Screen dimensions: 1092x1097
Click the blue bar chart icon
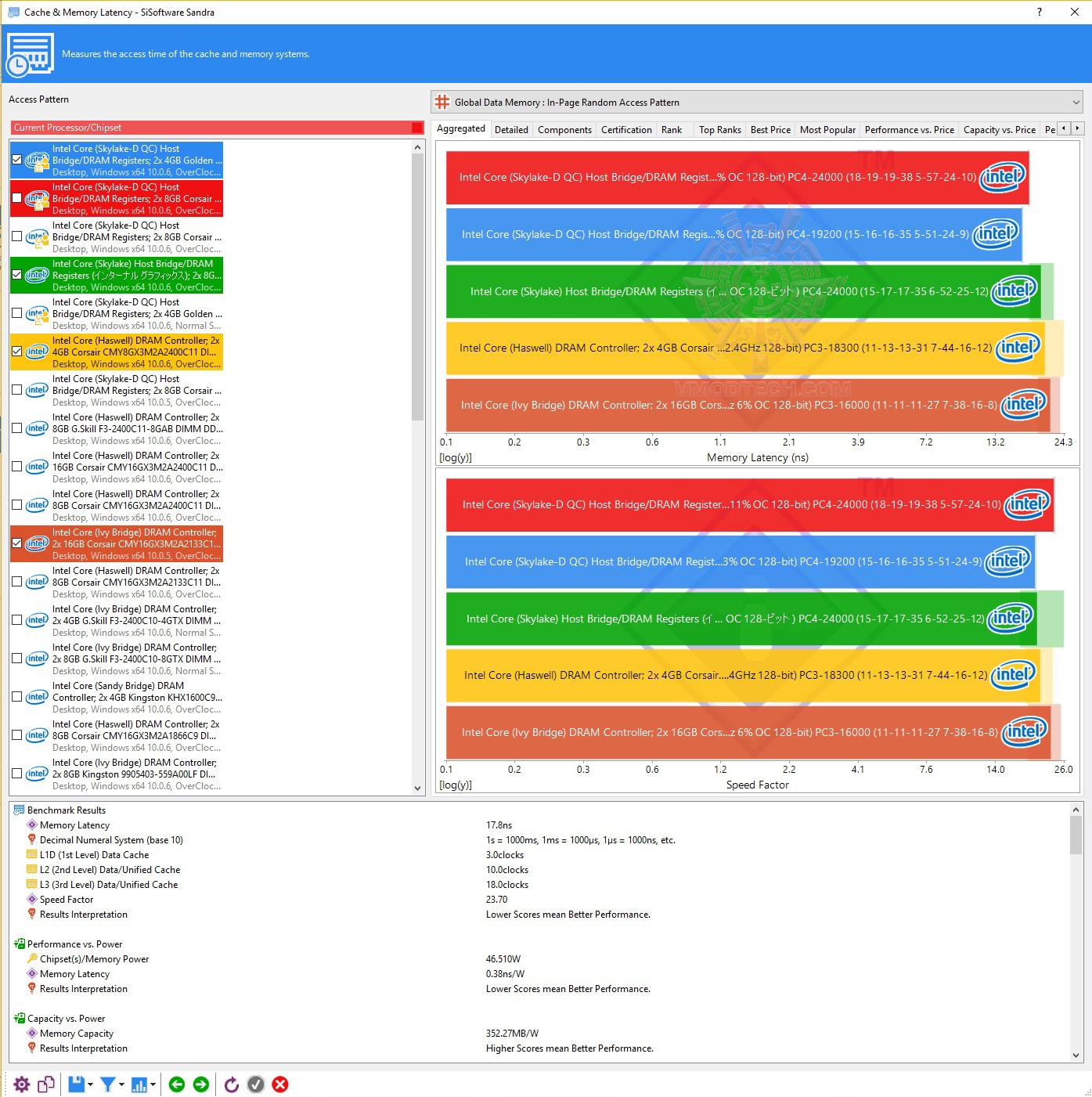(139, 1084)
